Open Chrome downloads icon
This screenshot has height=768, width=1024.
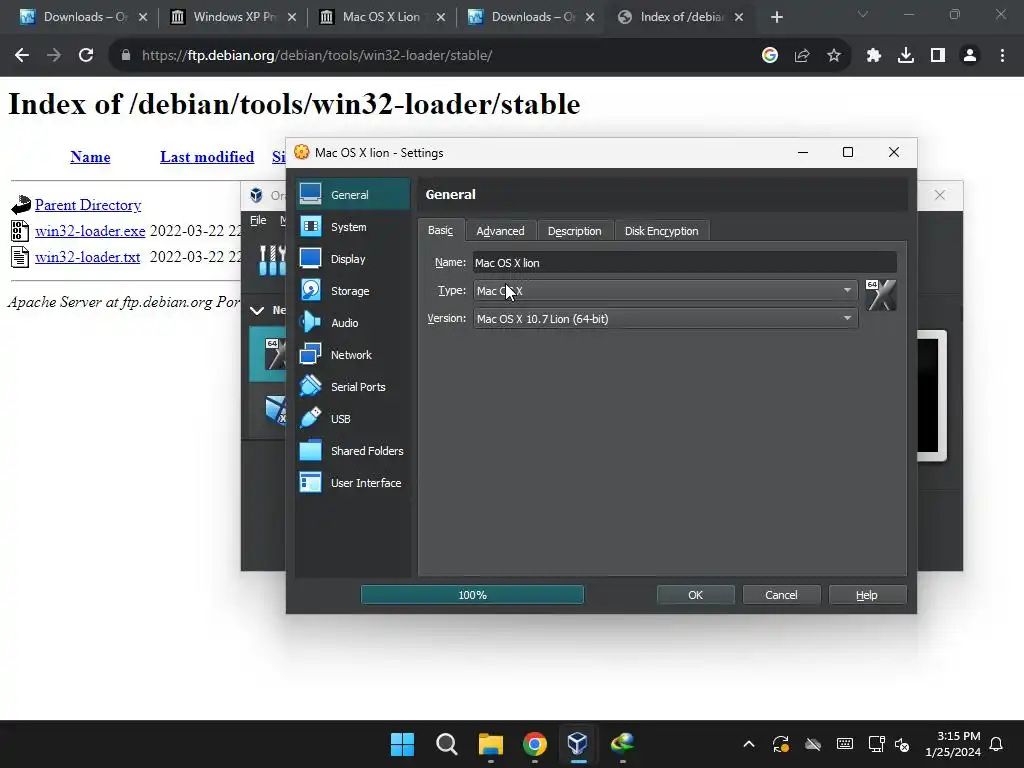click(906, 56)
